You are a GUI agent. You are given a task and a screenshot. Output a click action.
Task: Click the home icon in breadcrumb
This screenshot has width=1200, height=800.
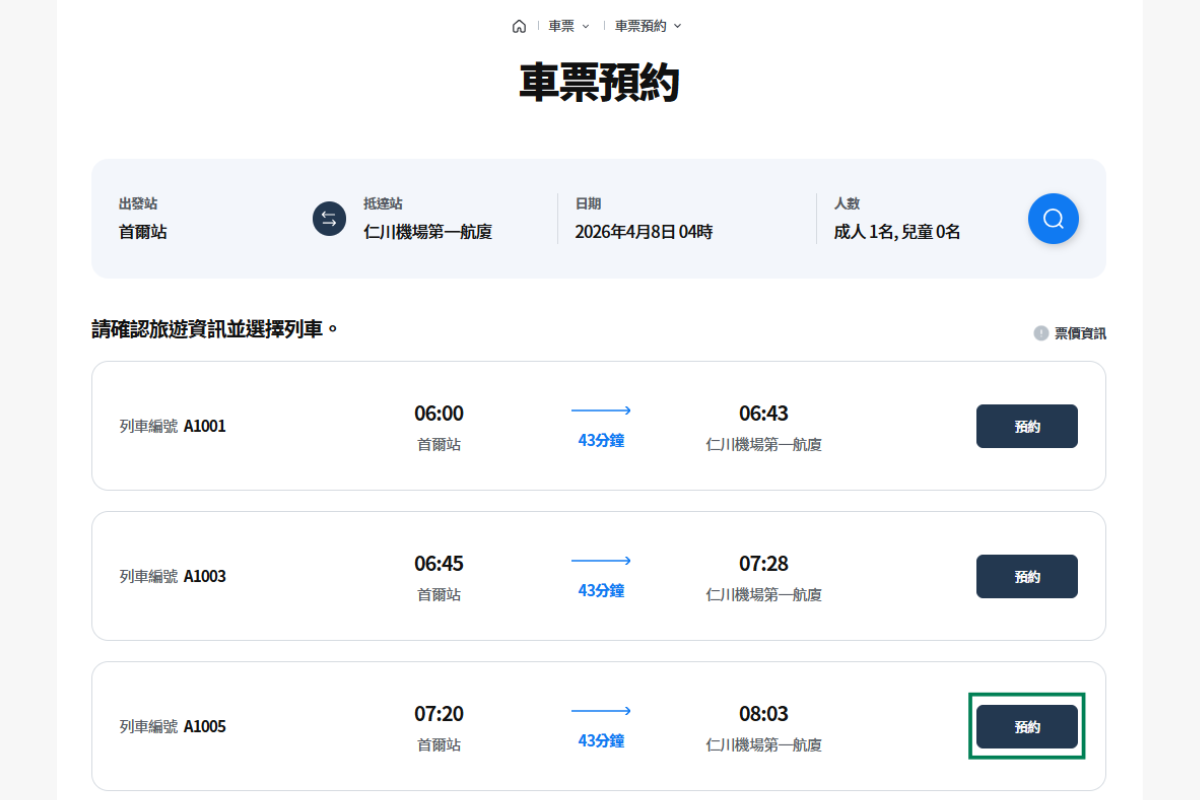[x=518, y=26]
